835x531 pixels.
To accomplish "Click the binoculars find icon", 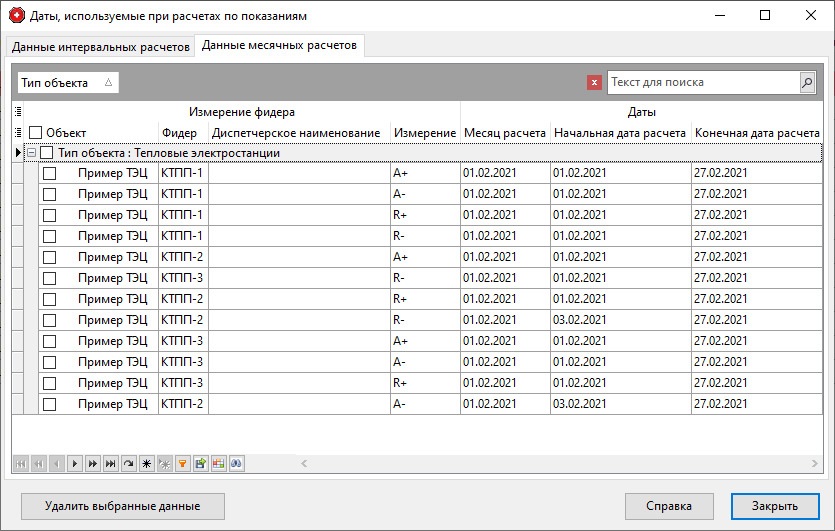I will (x=237, y=463).
